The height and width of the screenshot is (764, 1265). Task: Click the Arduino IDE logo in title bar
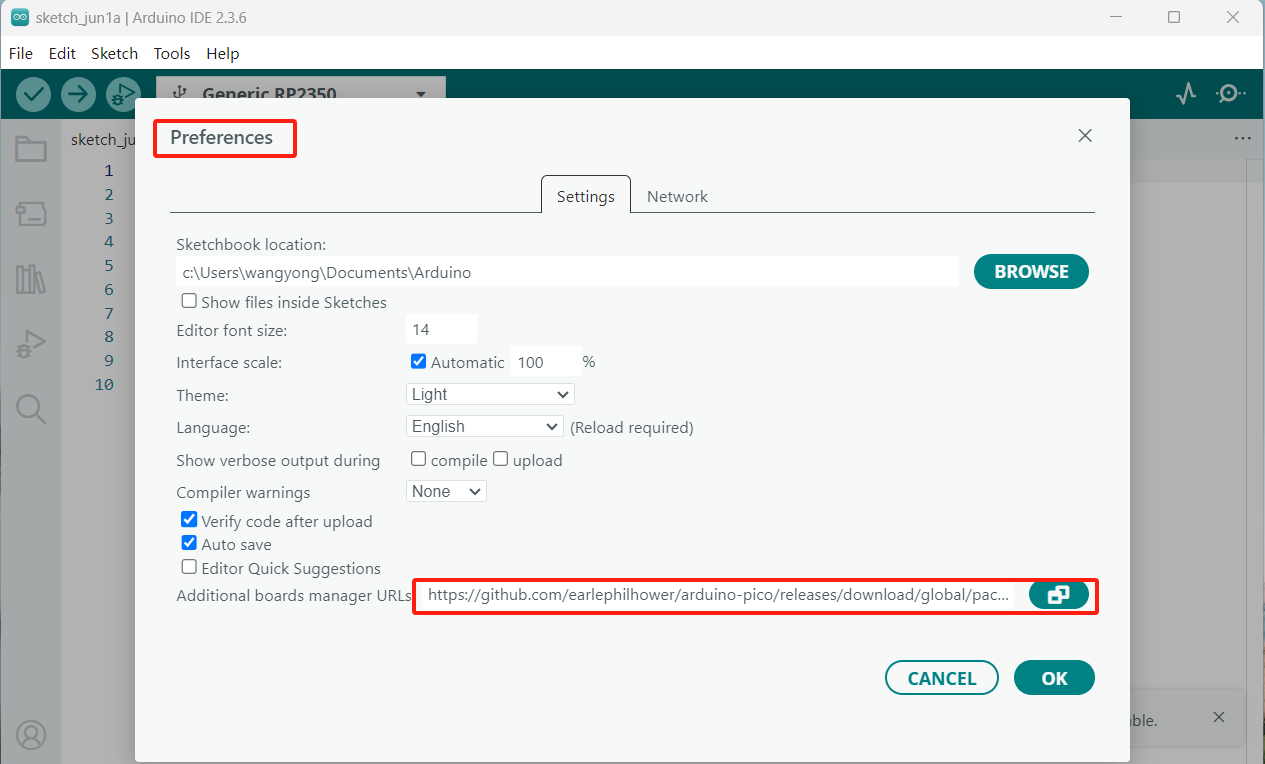click(19, 17)
